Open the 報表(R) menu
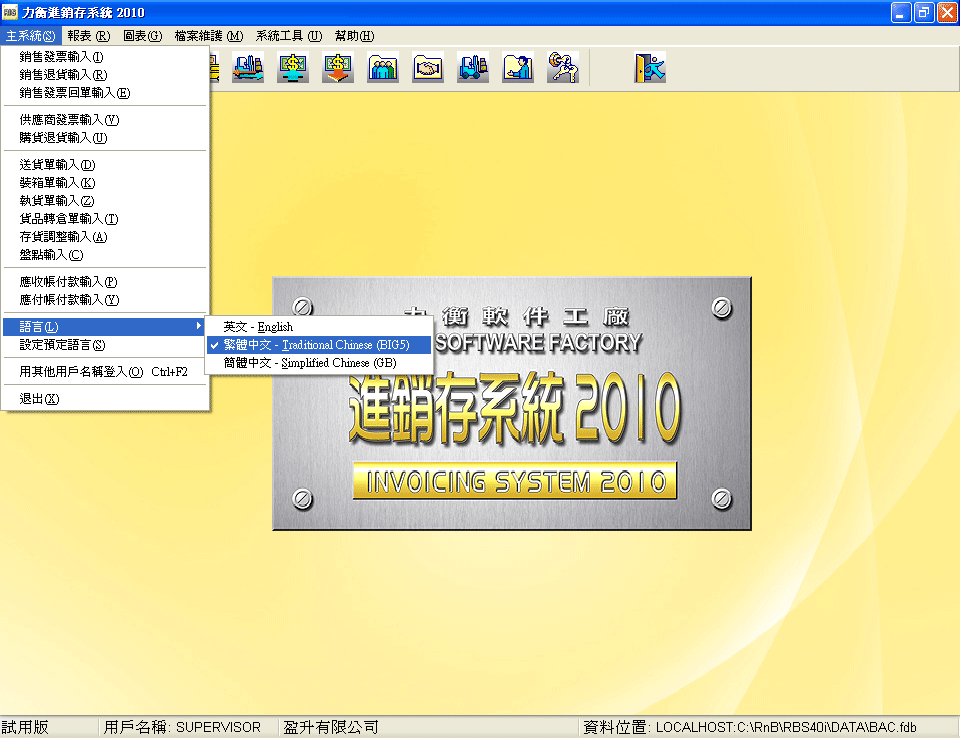 [x=89, y=36]
